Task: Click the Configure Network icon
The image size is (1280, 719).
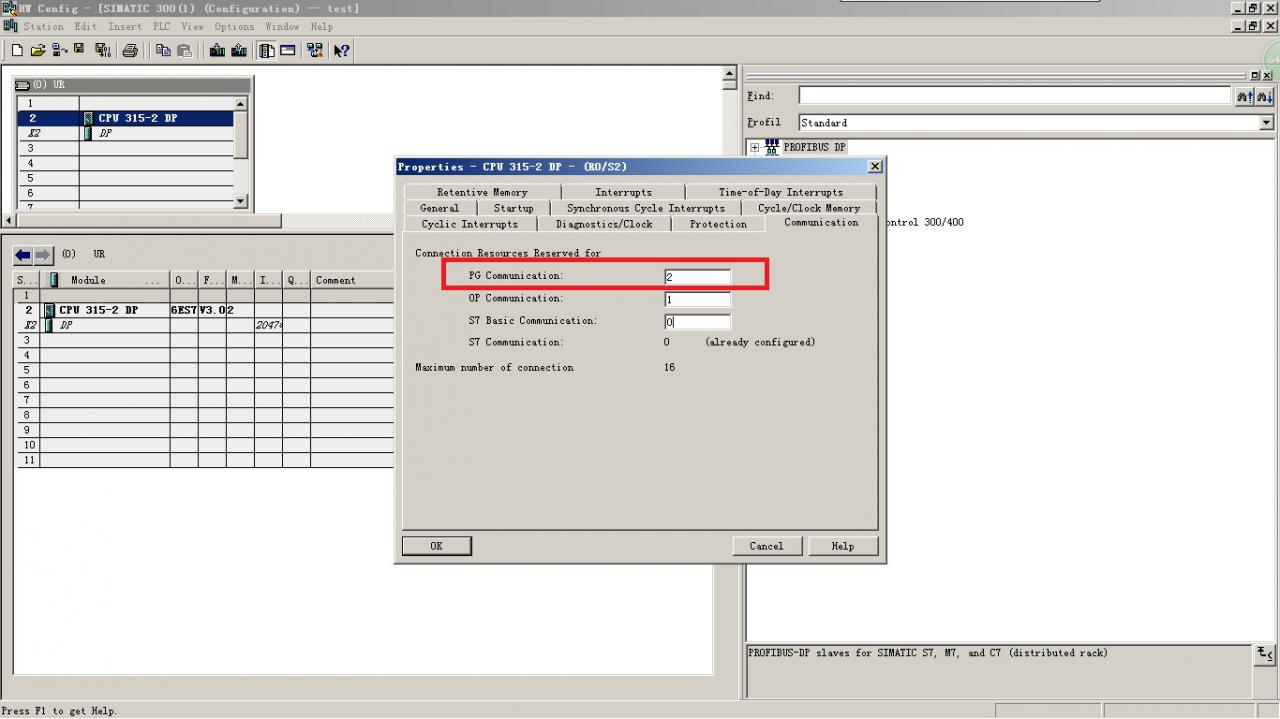Action: [315, 50]
